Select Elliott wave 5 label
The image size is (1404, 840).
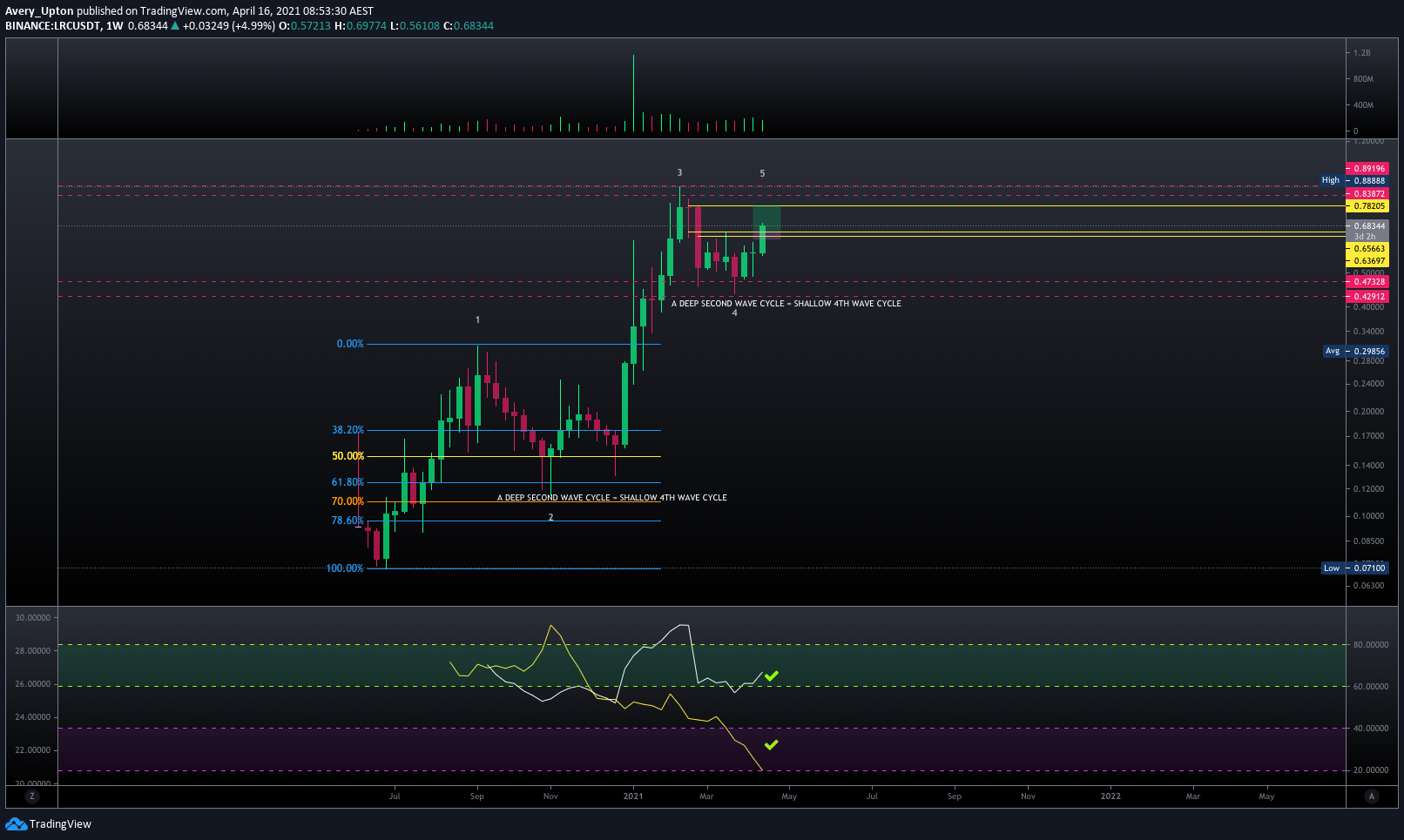[x=762, y=173]
